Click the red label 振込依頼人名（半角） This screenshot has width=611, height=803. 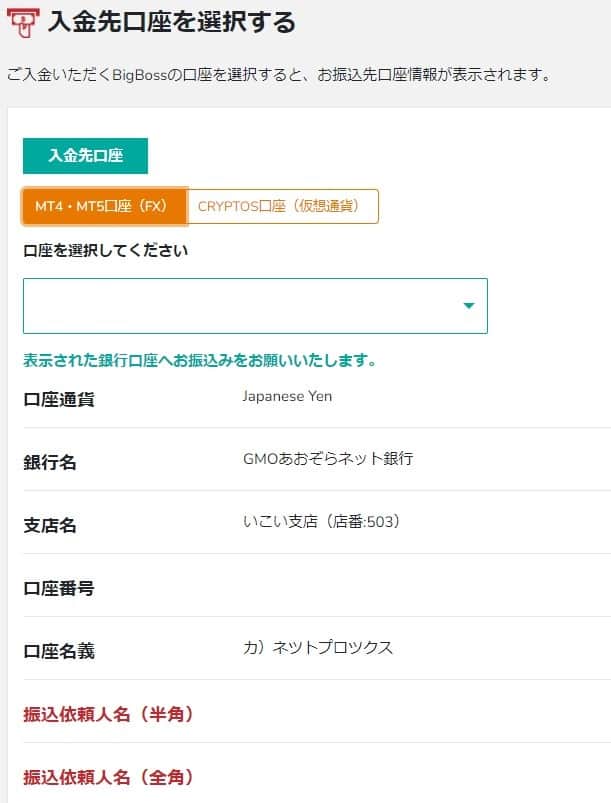[108, 714]
